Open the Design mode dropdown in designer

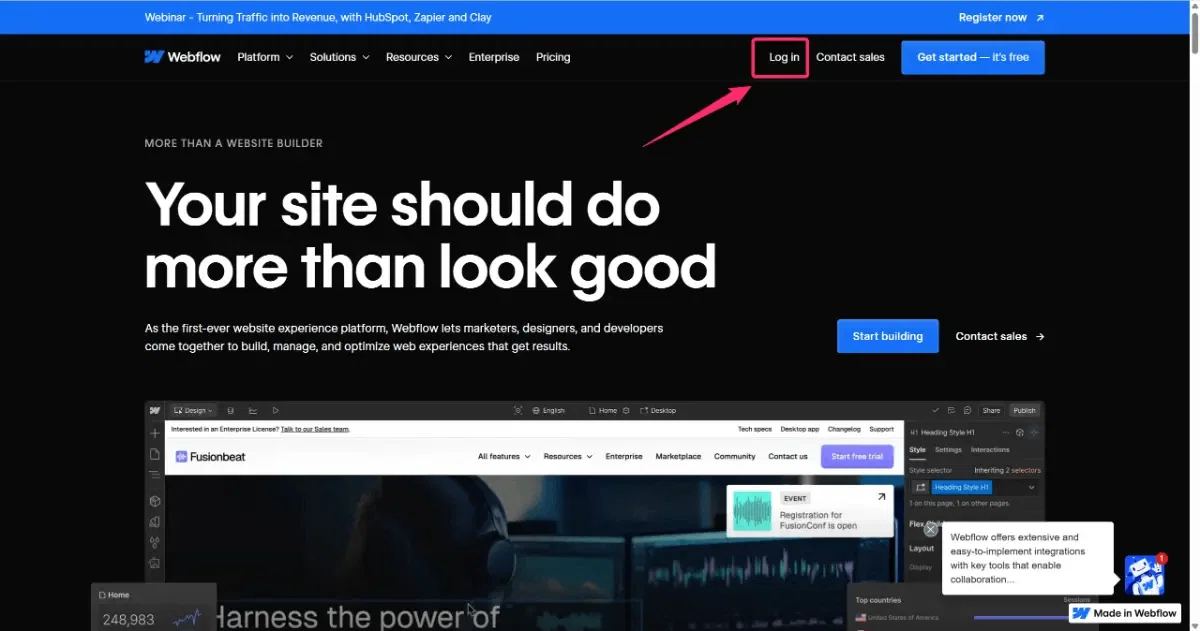(x=192, y=410)
